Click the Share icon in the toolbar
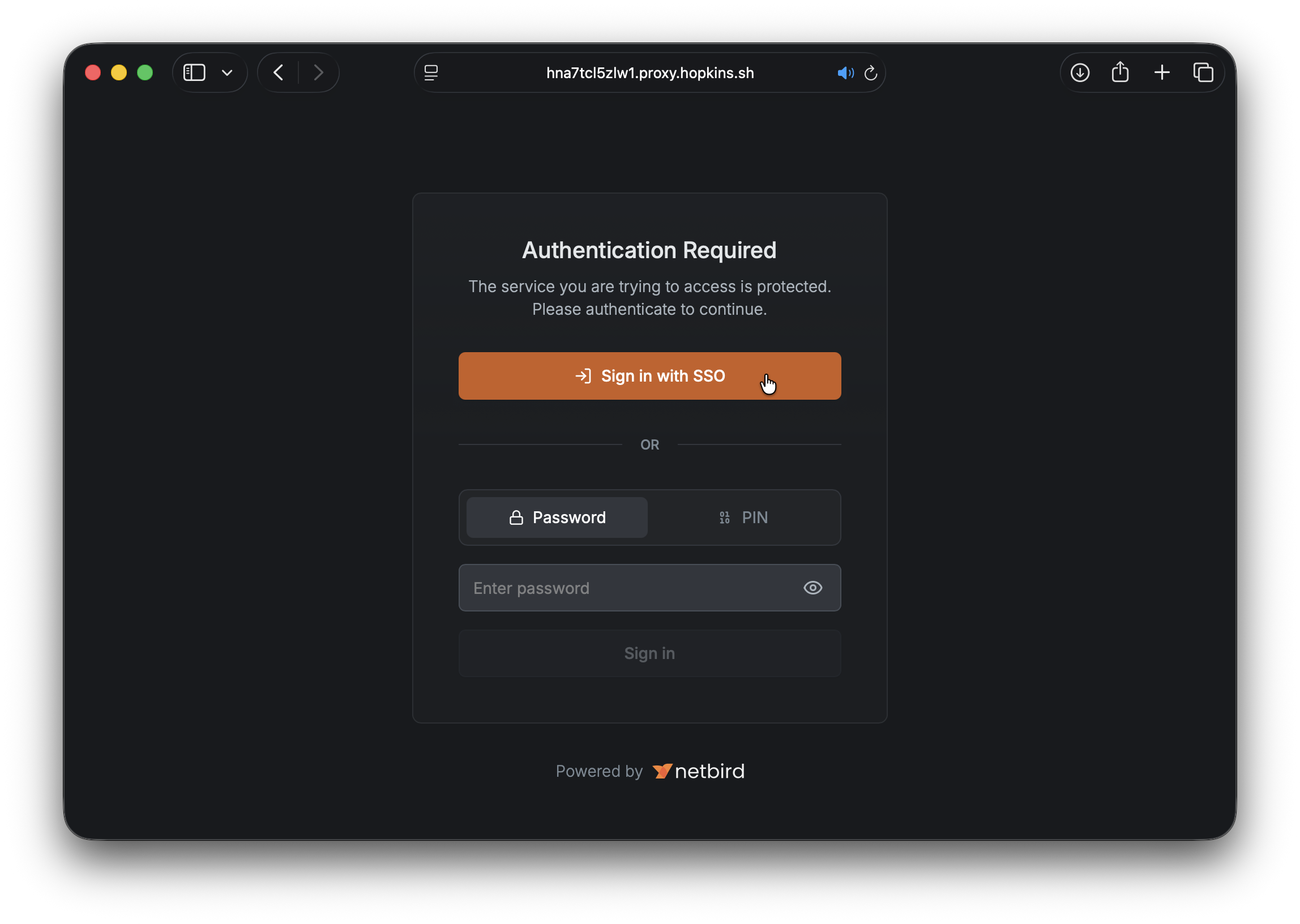Screen dimensions: 1300x924 pyautogui.click(x=1120, y=72)
